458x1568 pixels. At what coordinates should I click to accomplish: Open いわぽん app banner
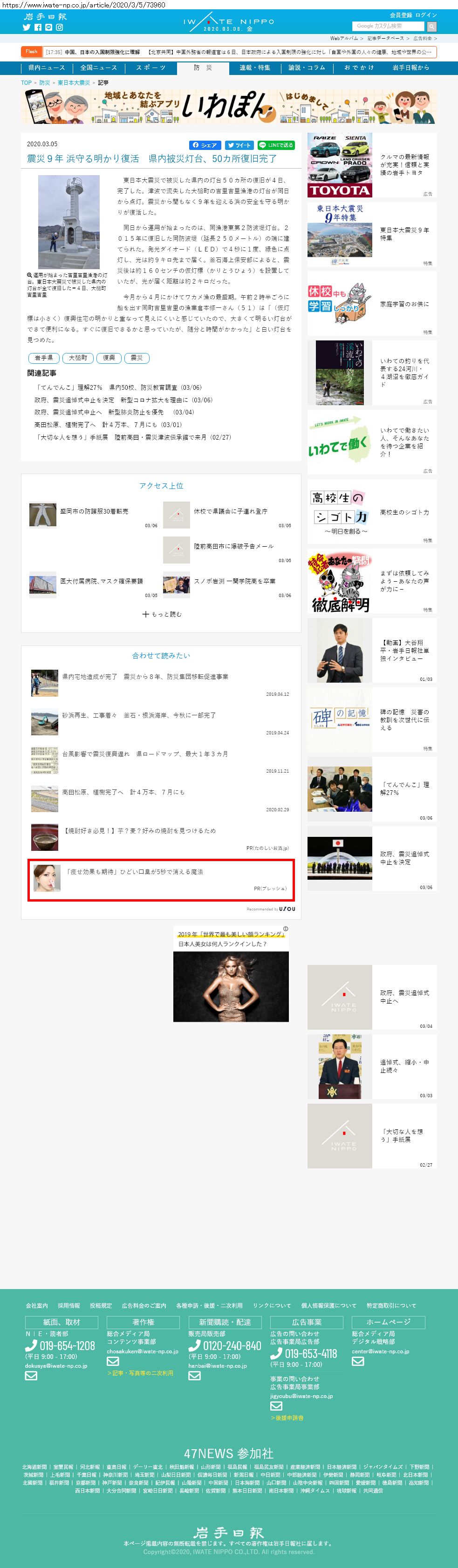[229, 107]
